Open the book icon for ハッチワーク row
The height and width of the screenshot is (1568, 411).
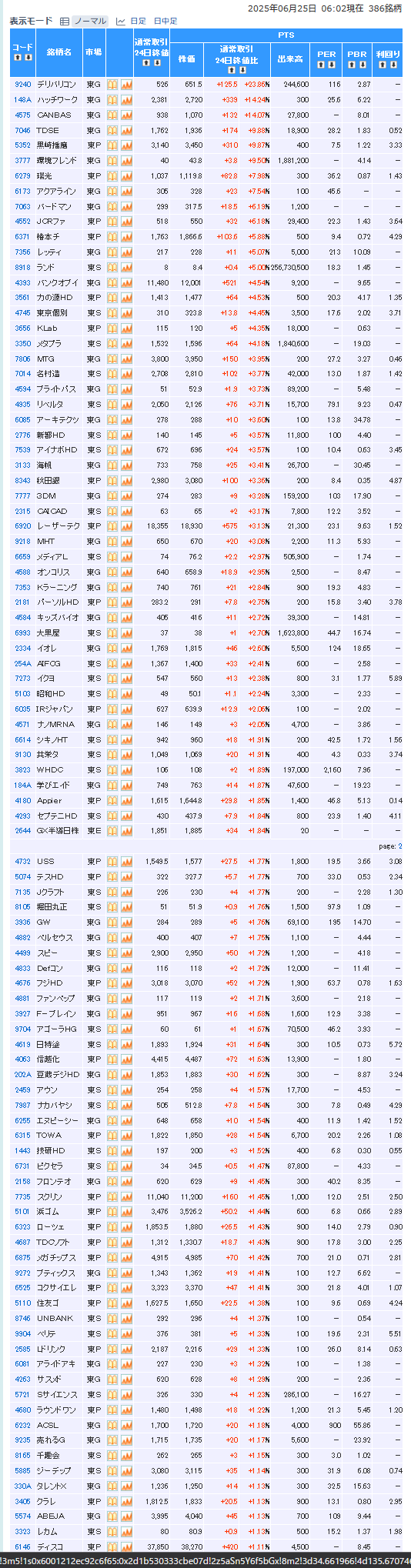click(112, 100)
